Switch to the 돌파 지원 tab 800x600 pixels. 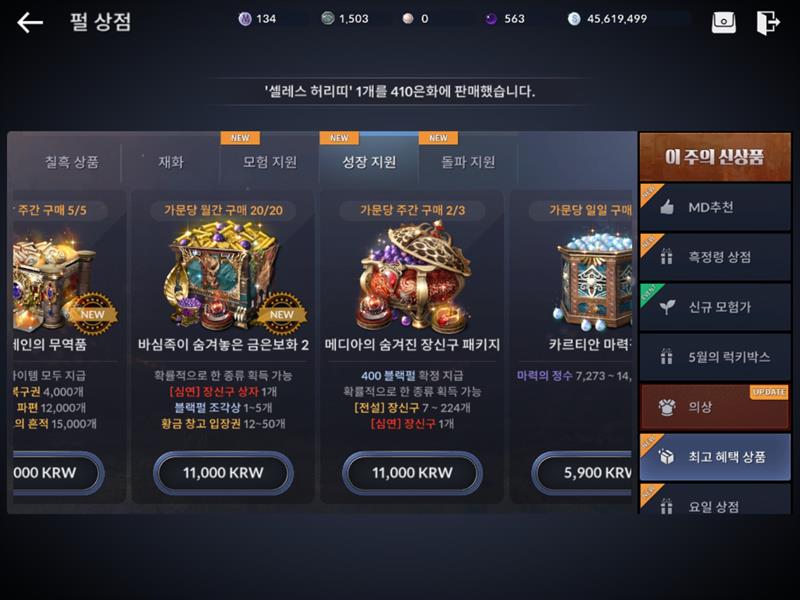pyautogui.click(x=468, y=162)
